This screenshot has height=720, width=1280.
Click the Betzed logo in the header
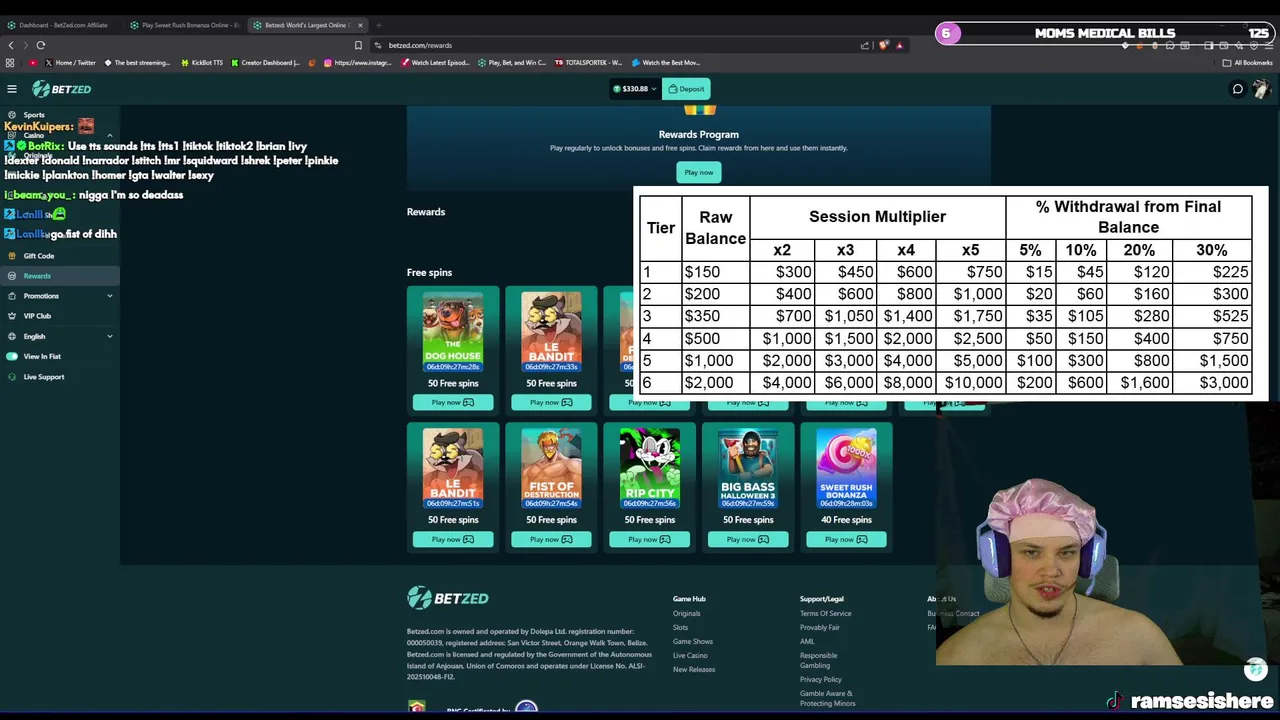(x=62, y=89)
